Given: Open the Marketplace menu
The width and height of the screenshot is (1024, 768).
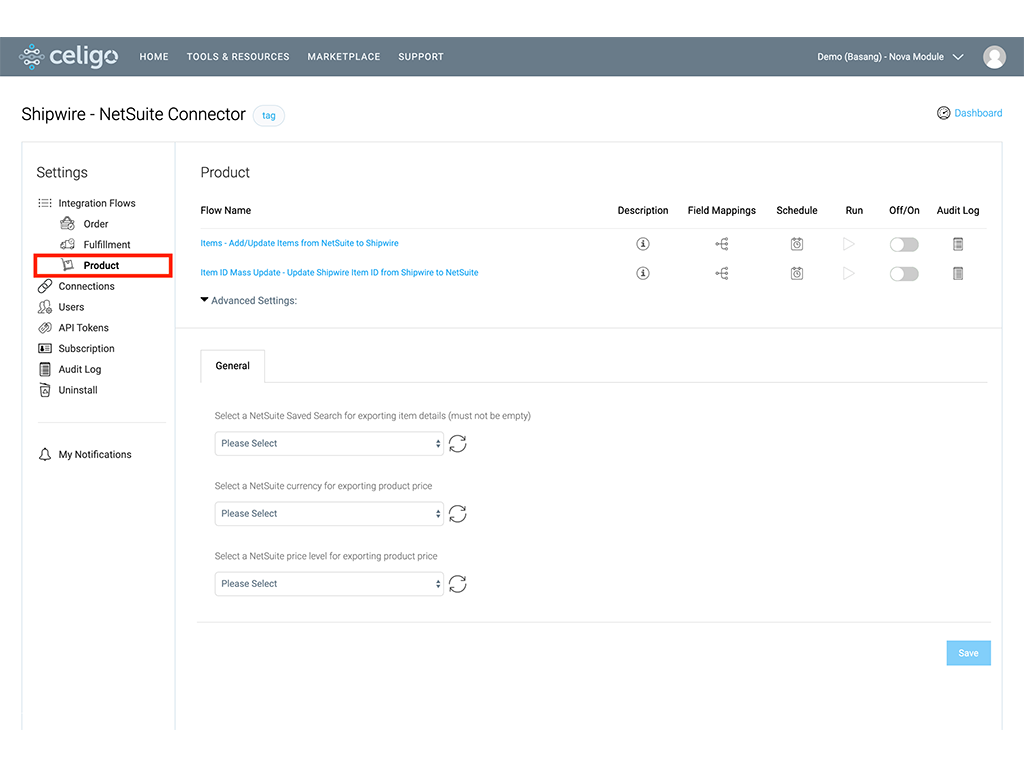Looking at the screenshot, I should (344, 57).
